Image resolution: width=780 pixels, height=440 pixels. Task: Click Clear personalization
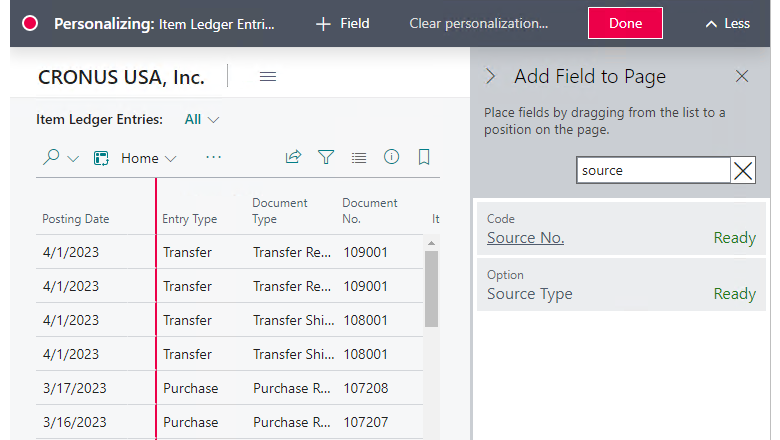479,23
